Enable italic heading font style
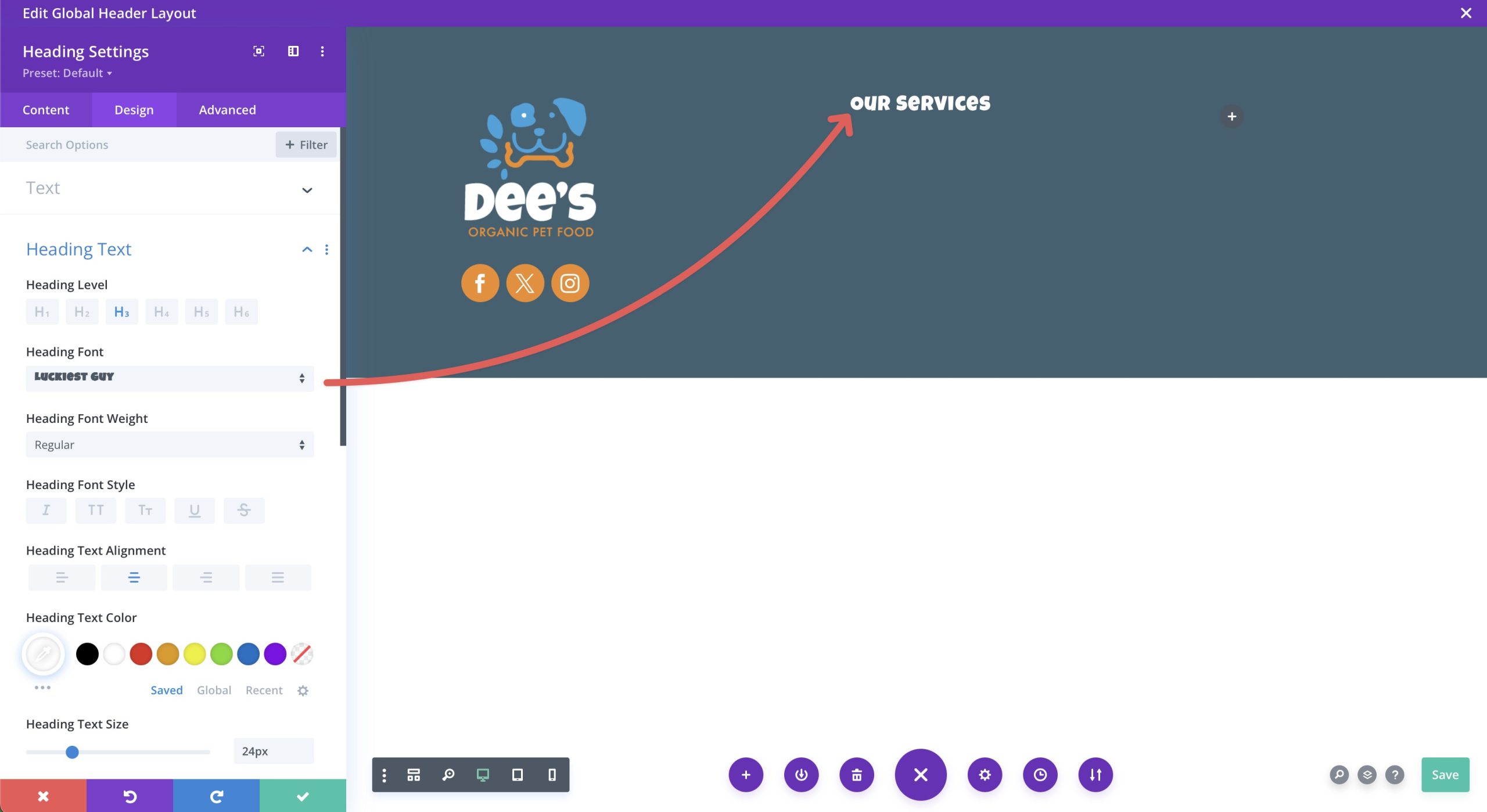The image size is (1487, 812). (46, 510)
